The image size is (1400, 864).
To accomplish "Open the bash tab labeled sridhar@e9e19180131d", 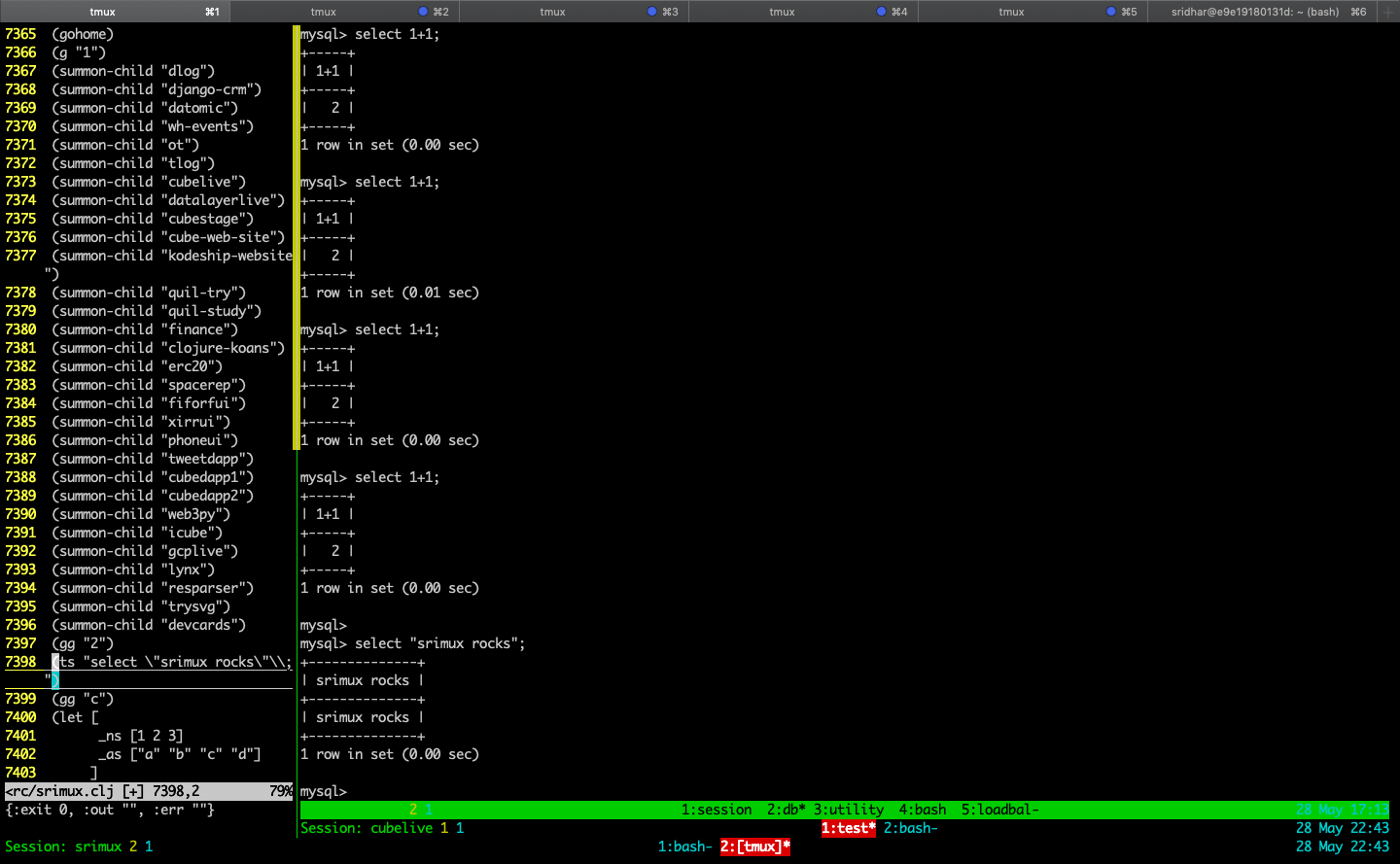I will 1261,12.
